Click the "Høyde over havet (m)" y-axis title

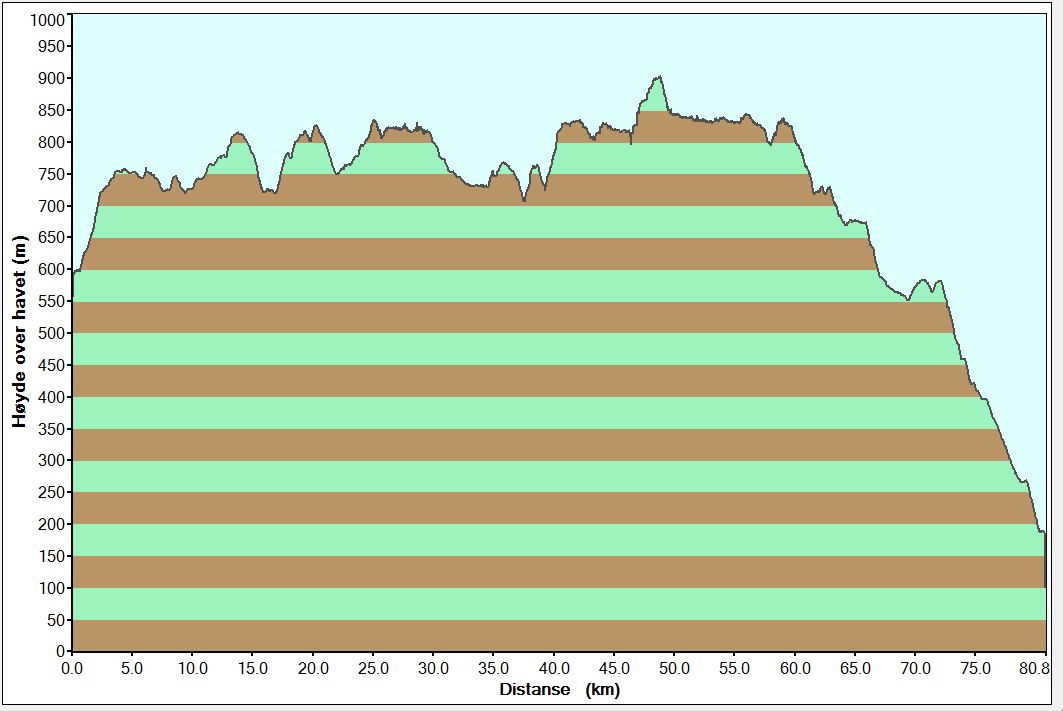[19, 331]
